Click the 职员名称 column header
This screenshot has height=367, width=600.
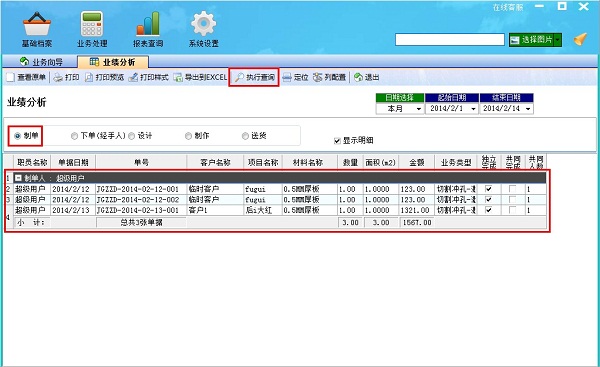[x=32, y=162]
